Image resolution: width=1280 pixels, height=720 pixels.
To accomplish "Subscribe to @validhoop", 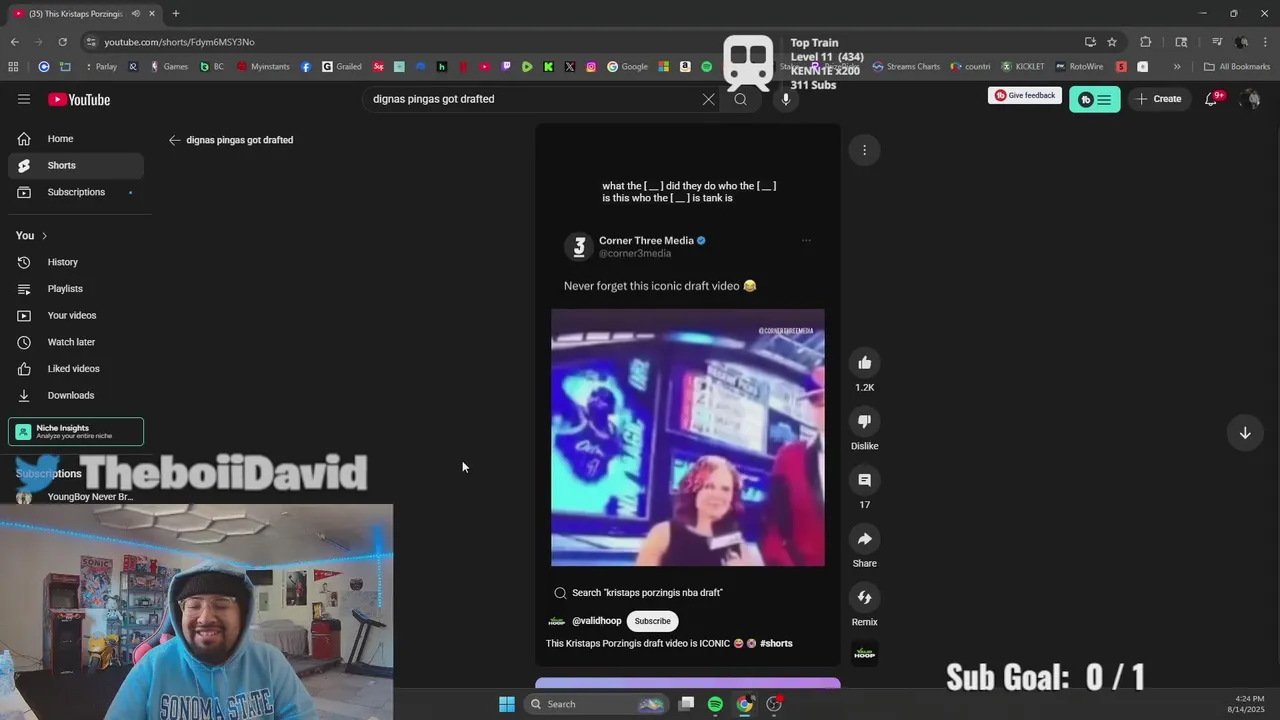I will coord(652,621).
